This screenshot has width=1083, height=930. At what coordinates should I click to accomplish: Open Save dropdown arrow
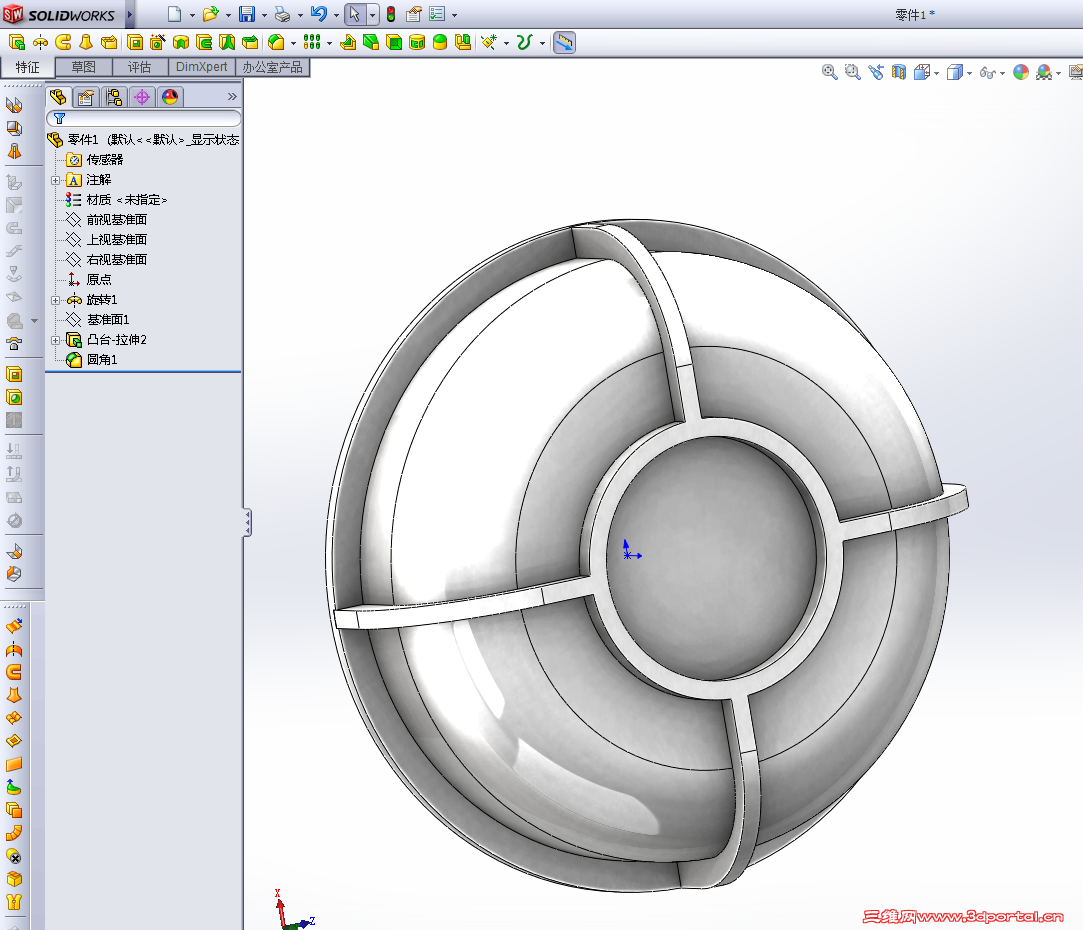(x=265, y=15)
